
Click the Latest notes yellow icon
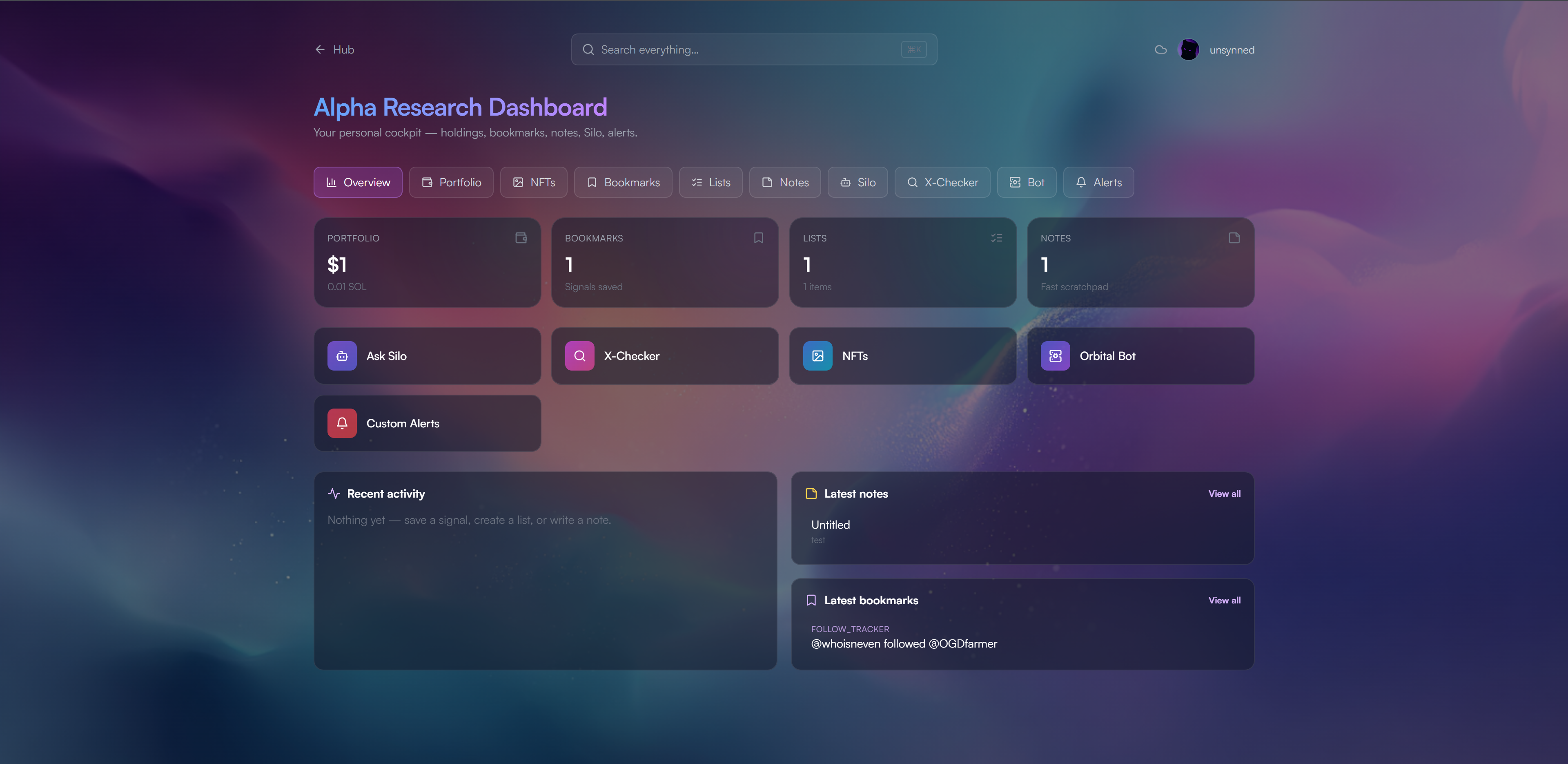click(x=811, y=494)
